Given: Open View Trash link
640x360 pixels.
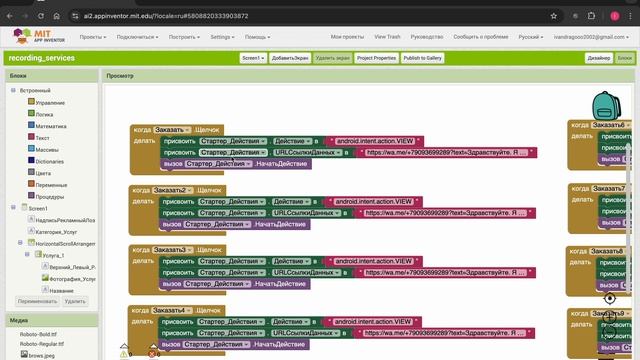Looking at the screenshot, I should pos(387,37).
